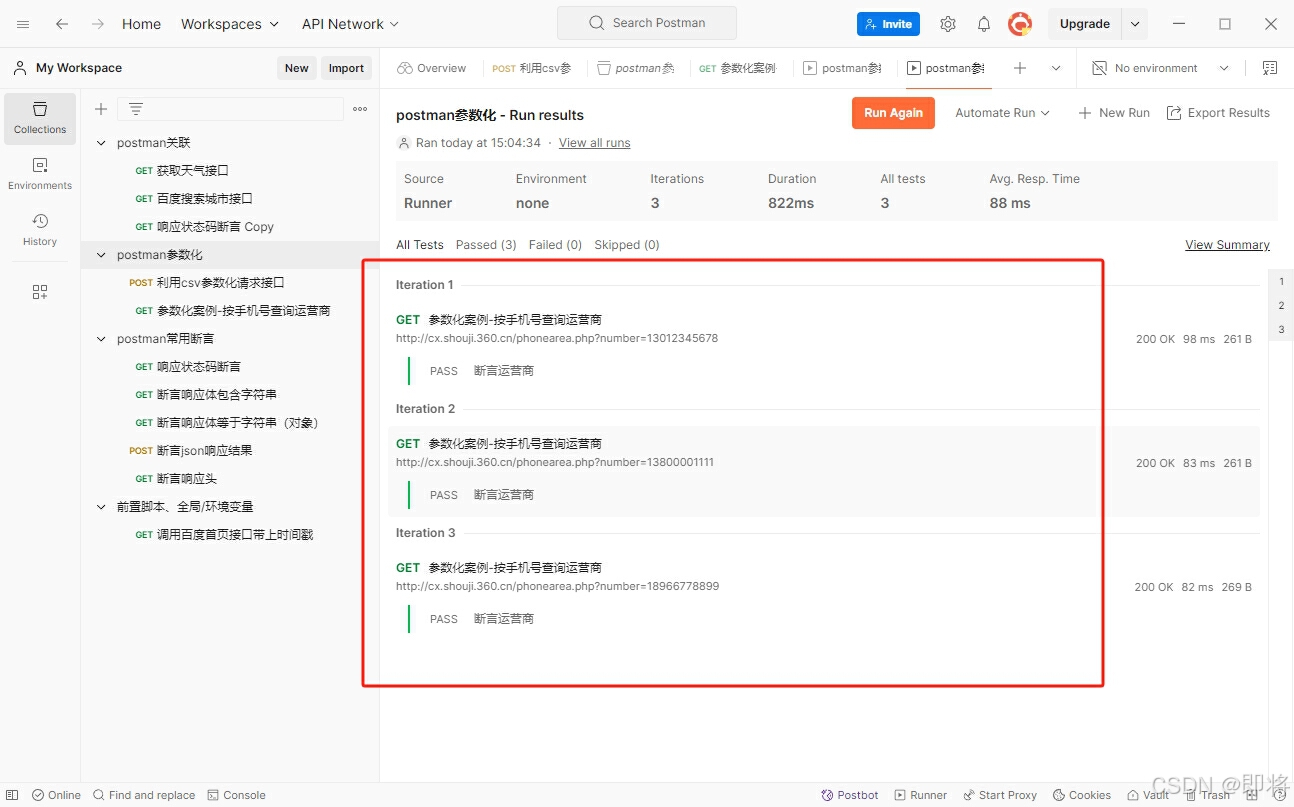Screen dimensions: 1294x807
Task: Select the All Tests filter
Action: 420,245
